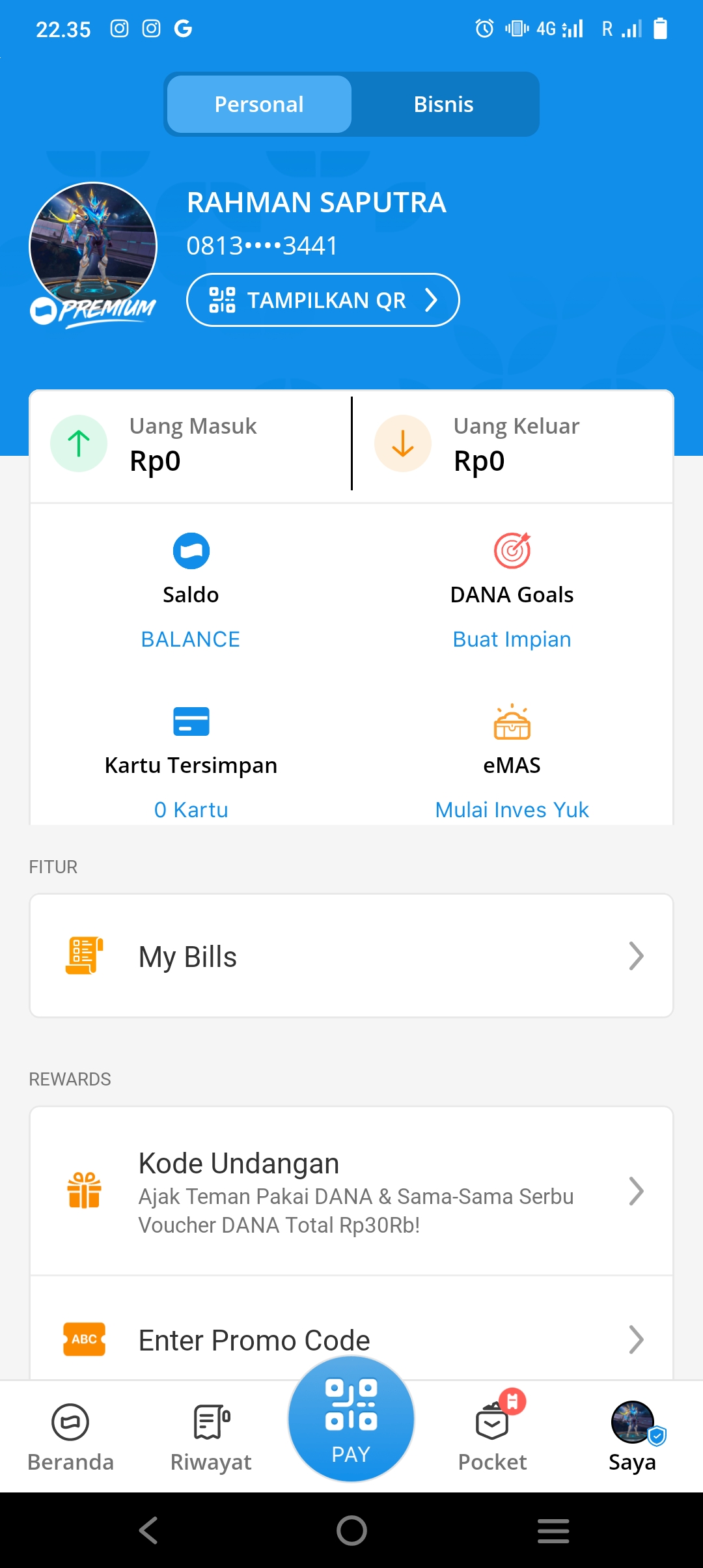The width and height of the screenshot is (703, 1568).
Task: Tap the Buat Impian link
Action: [x=512, y=639]
